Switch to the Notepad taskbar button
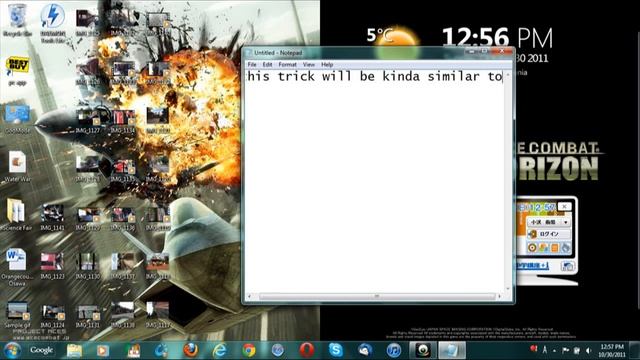The width and height of the screenshot is (640, 360). 452,350
